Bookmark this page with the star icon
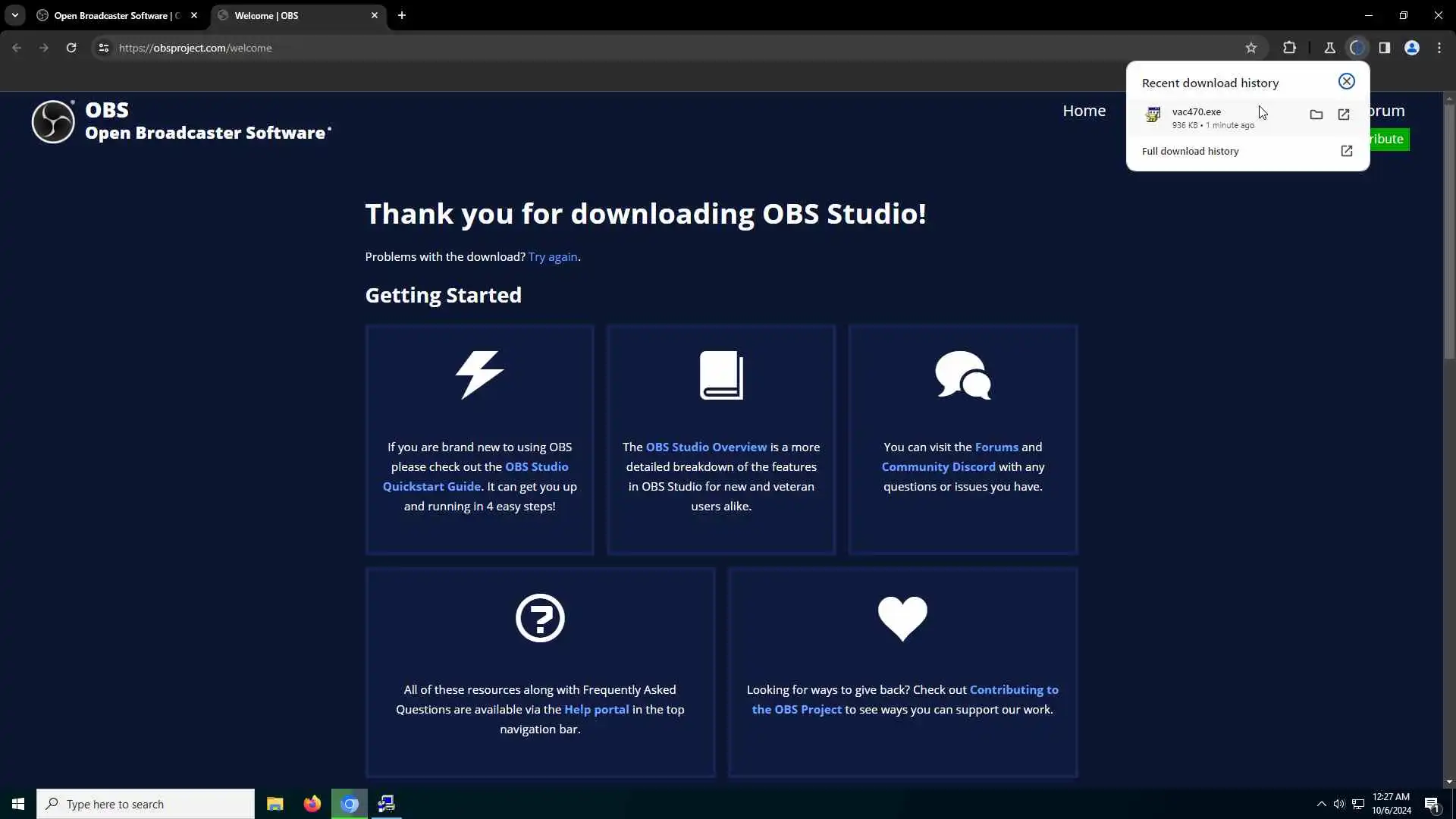This screenshot has height=819, width=1456. (x=1250, y=48)
